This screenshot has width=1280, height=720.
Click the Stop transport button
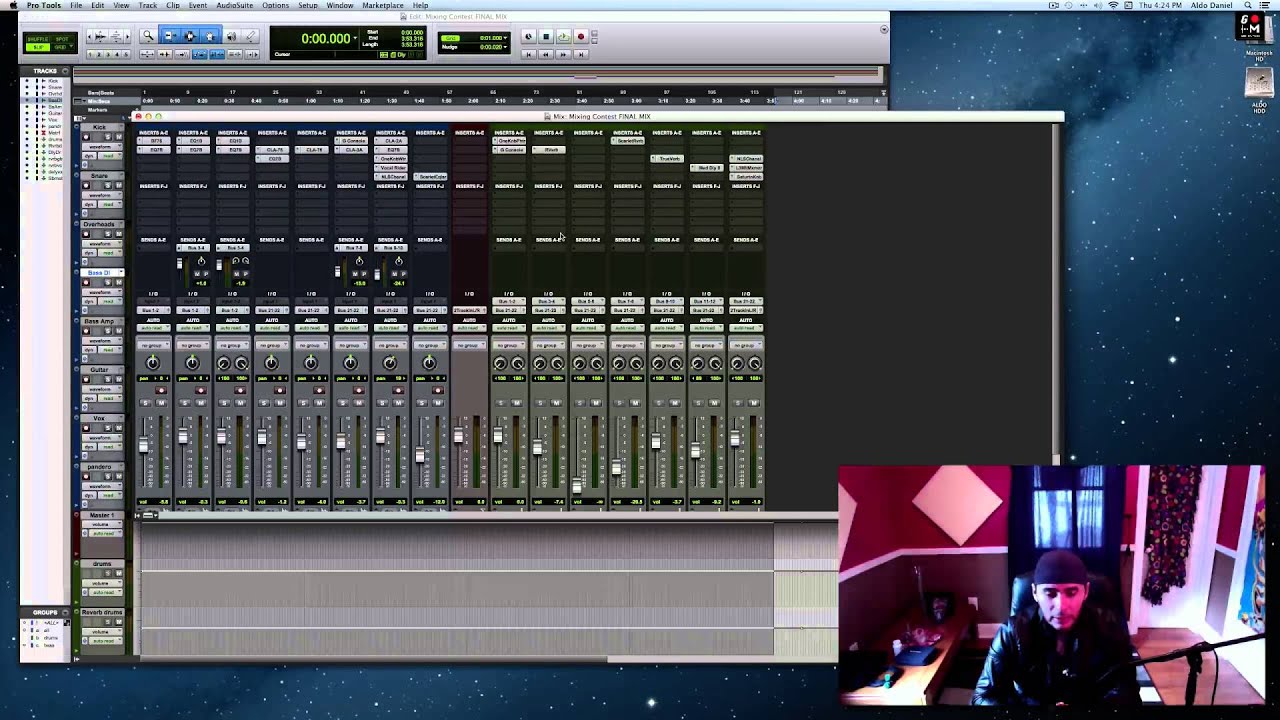pyautogui.click(x=546, y=37)
